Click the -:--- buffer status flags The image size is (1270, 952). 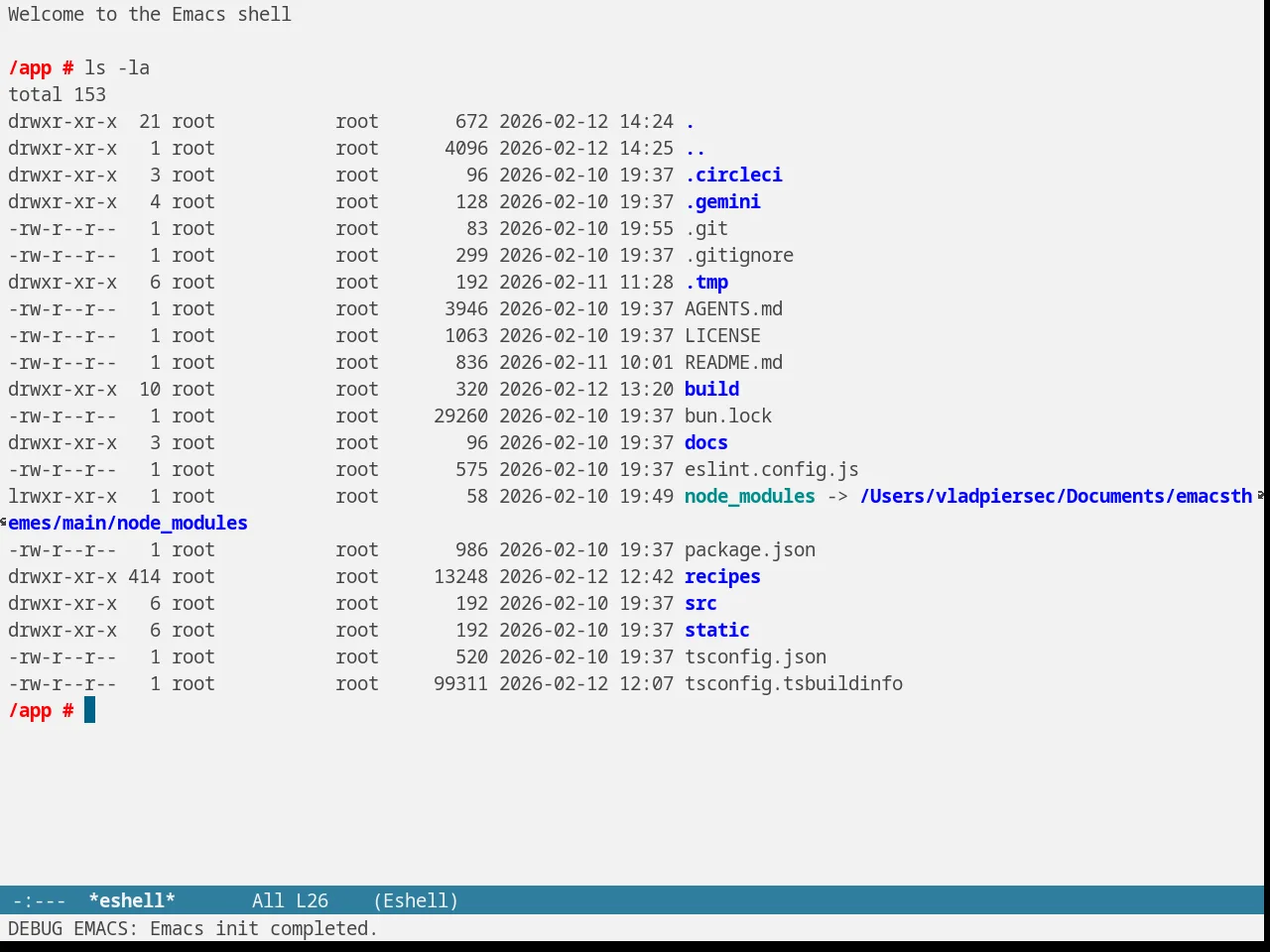point(40,900)
